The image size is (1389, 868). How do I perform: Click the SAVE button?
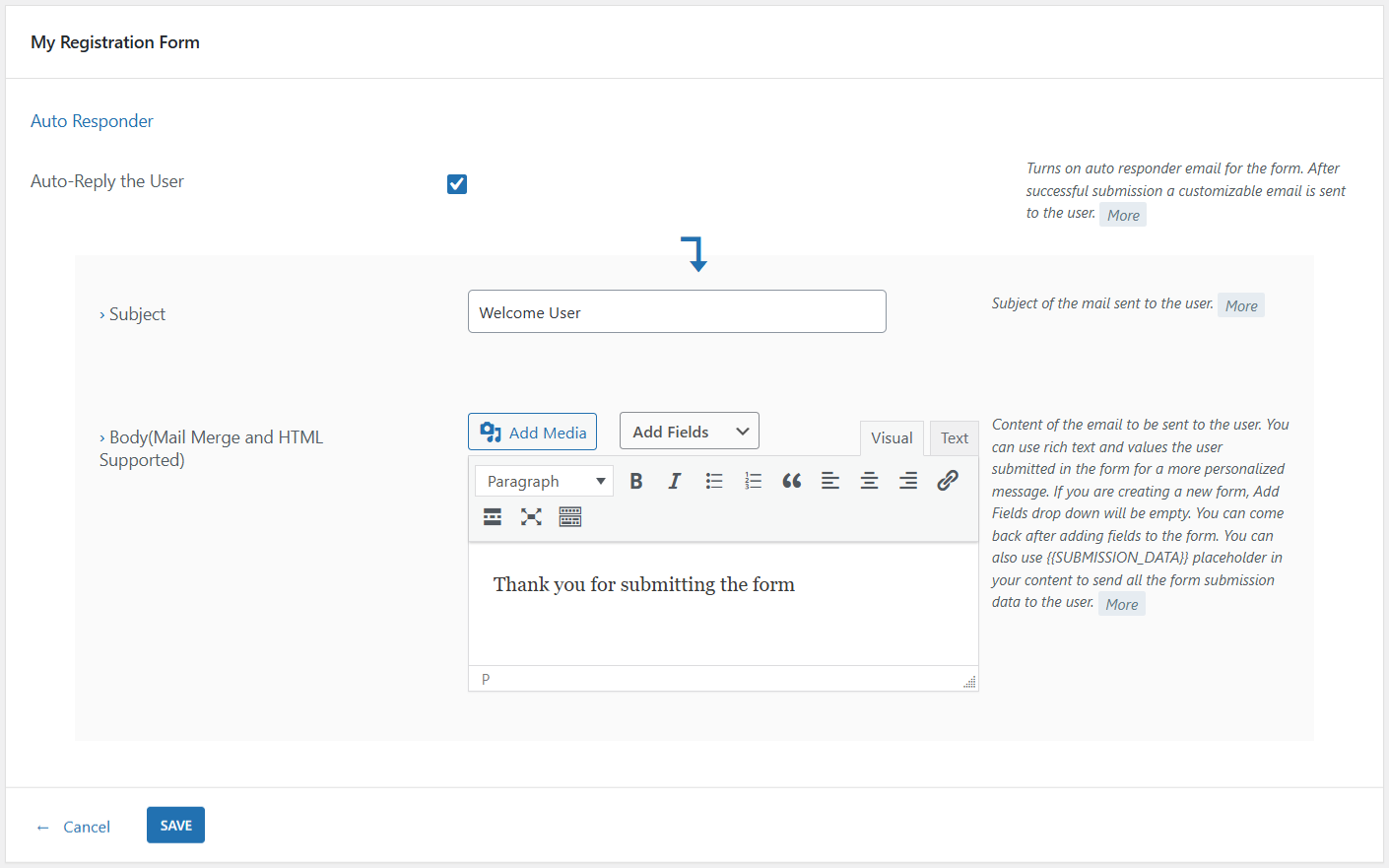[x=175, y=826]
